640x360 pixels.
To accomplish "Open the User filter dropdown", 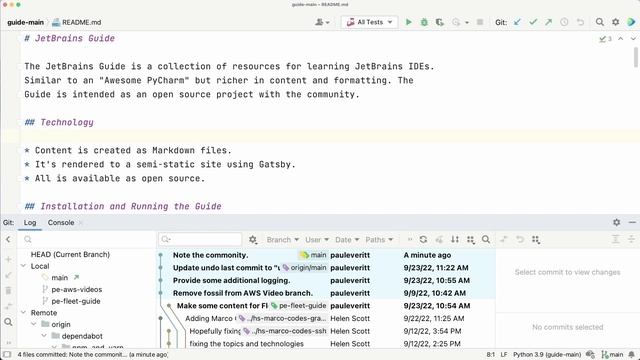I will [x=317, y=240].
